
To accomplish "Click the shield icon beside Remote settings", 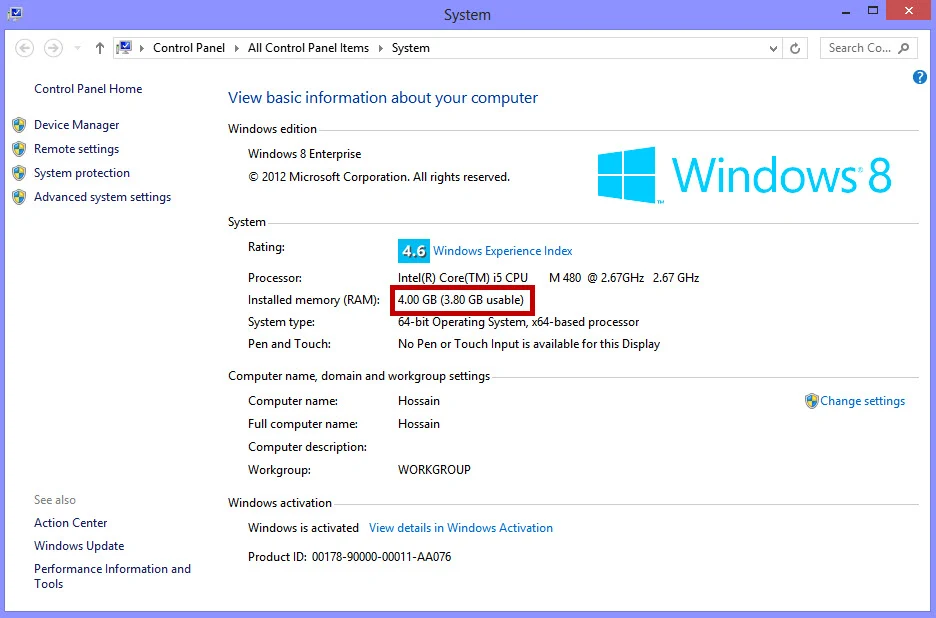I will click(x=19, y=149).
